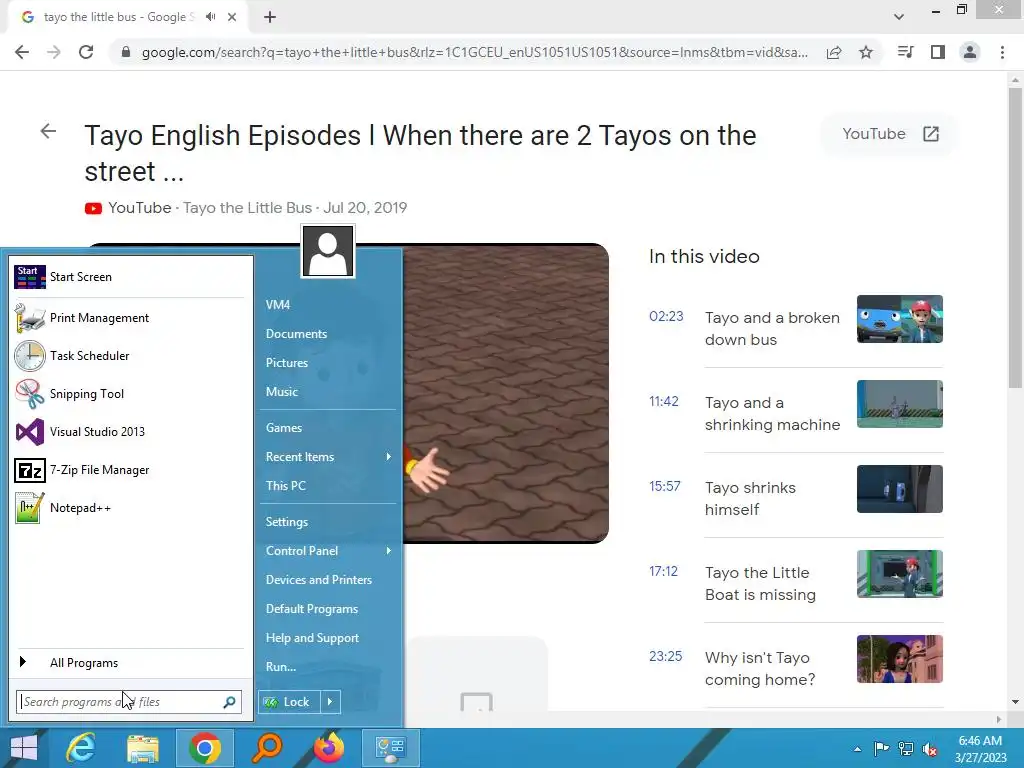Screen dimensions: 1024x768
Task: Open Internet Explorer from the taskbar
Action: 82,748
